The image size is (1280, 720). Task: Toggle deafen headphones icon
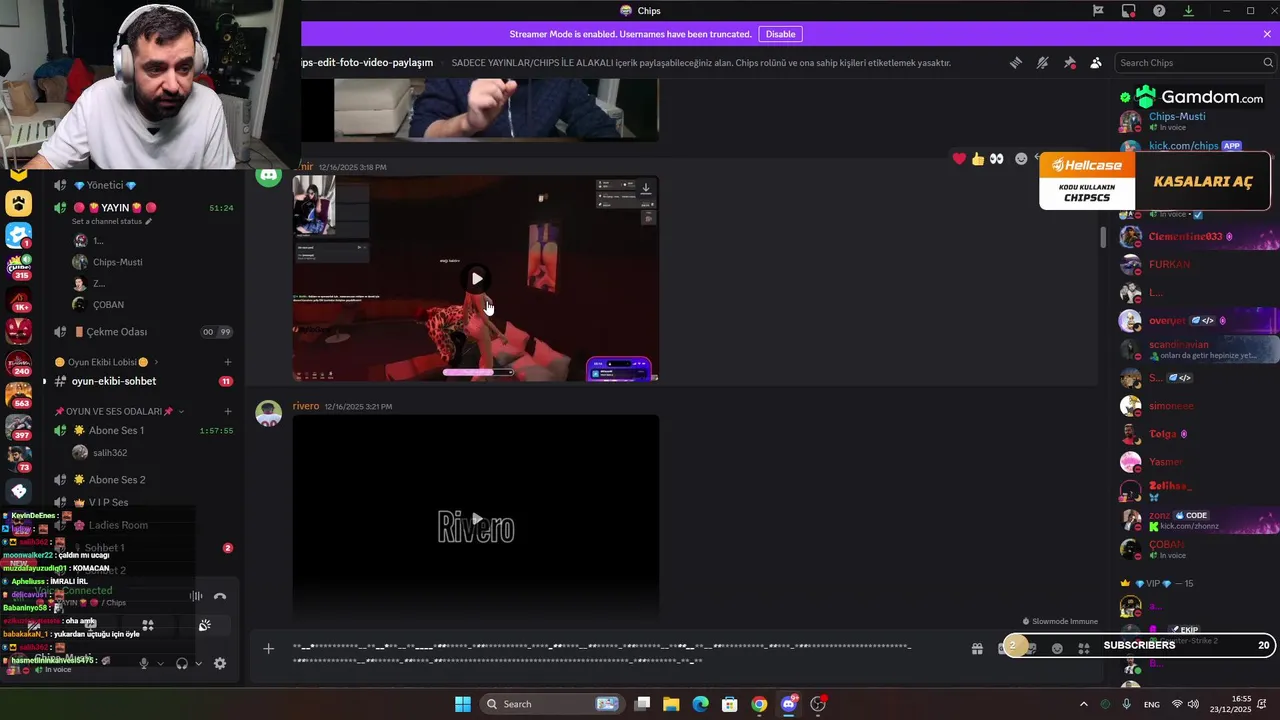click(x=182, y=663)
